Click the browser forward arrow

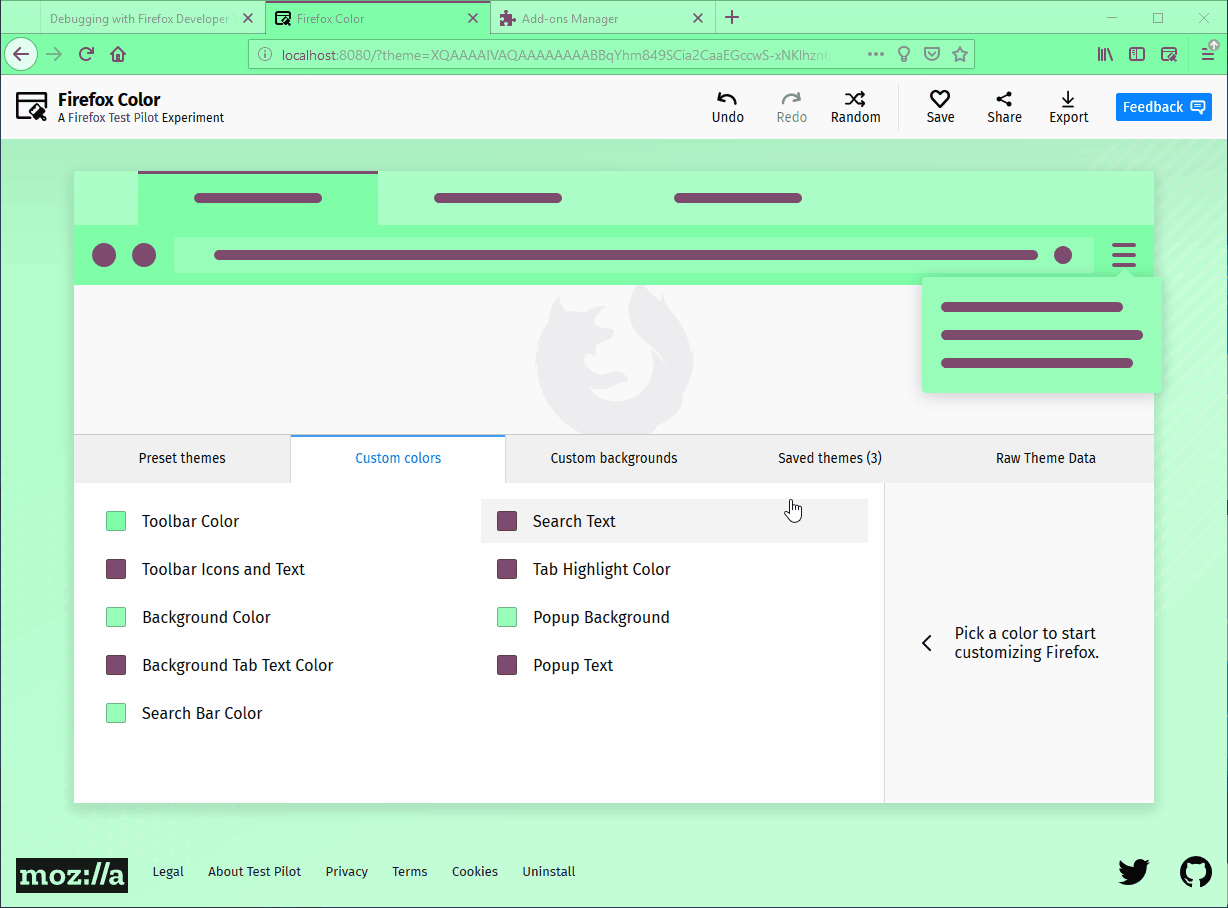54,54
